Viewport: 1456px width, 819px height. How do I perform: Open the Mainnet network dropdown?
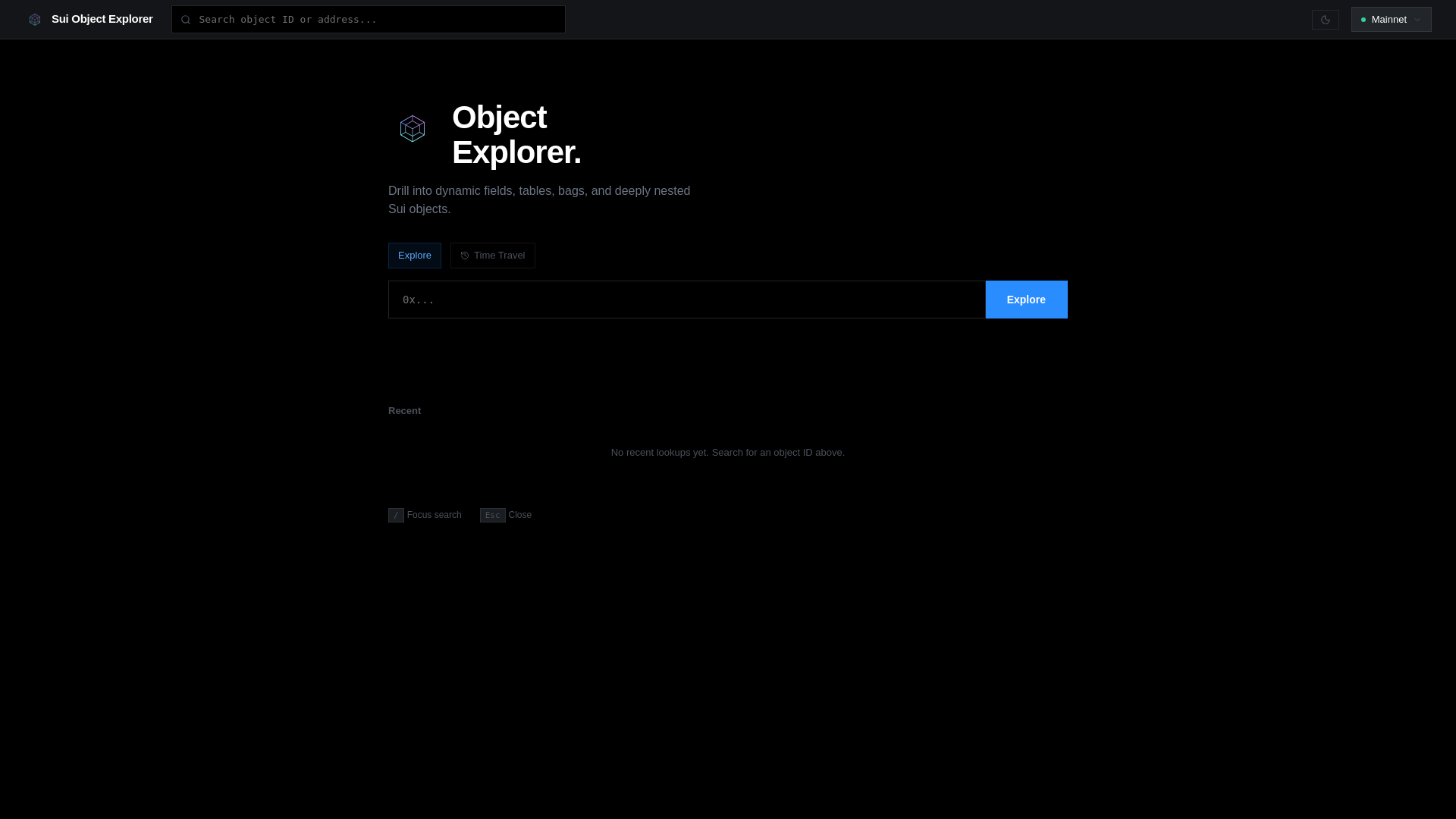pyautogui.click(x=1391, y=20)
